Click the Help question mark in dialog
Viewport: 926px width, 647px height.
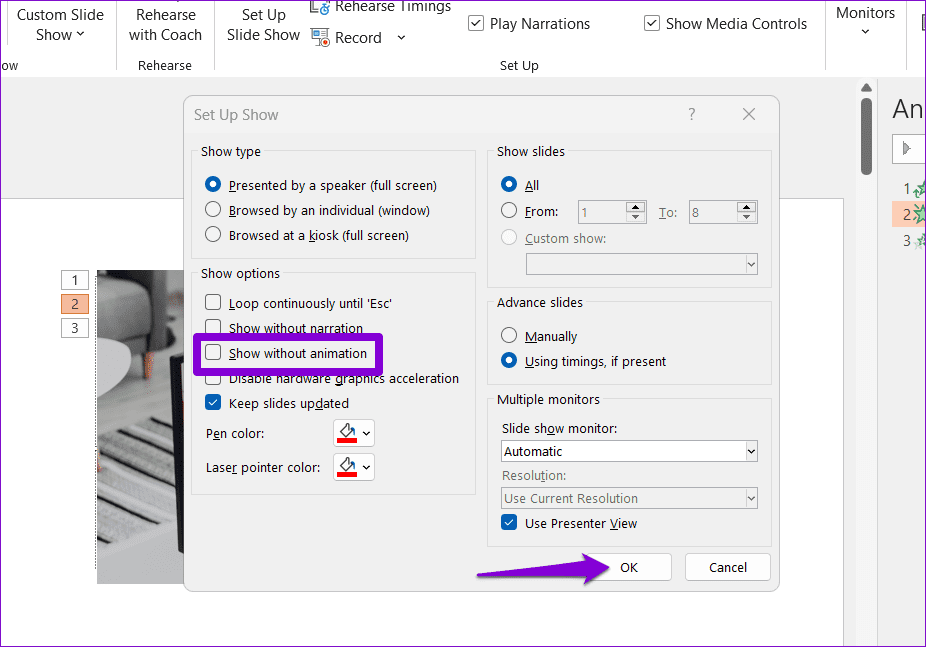691,115
